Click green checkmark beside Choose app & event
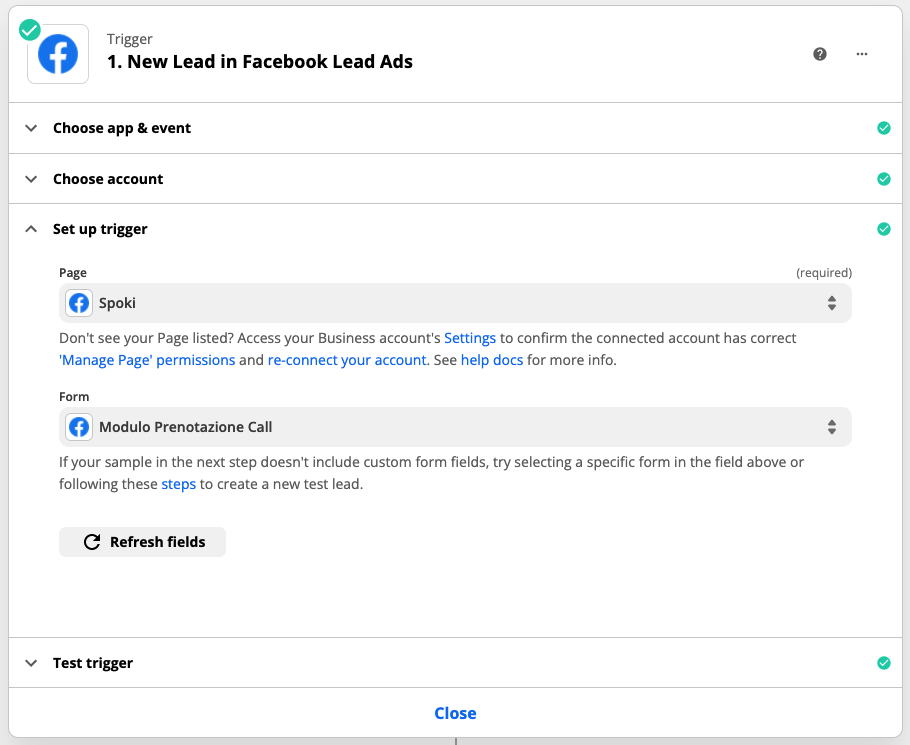910x745 pixels. pyautogui.click(x=883, y=128)
